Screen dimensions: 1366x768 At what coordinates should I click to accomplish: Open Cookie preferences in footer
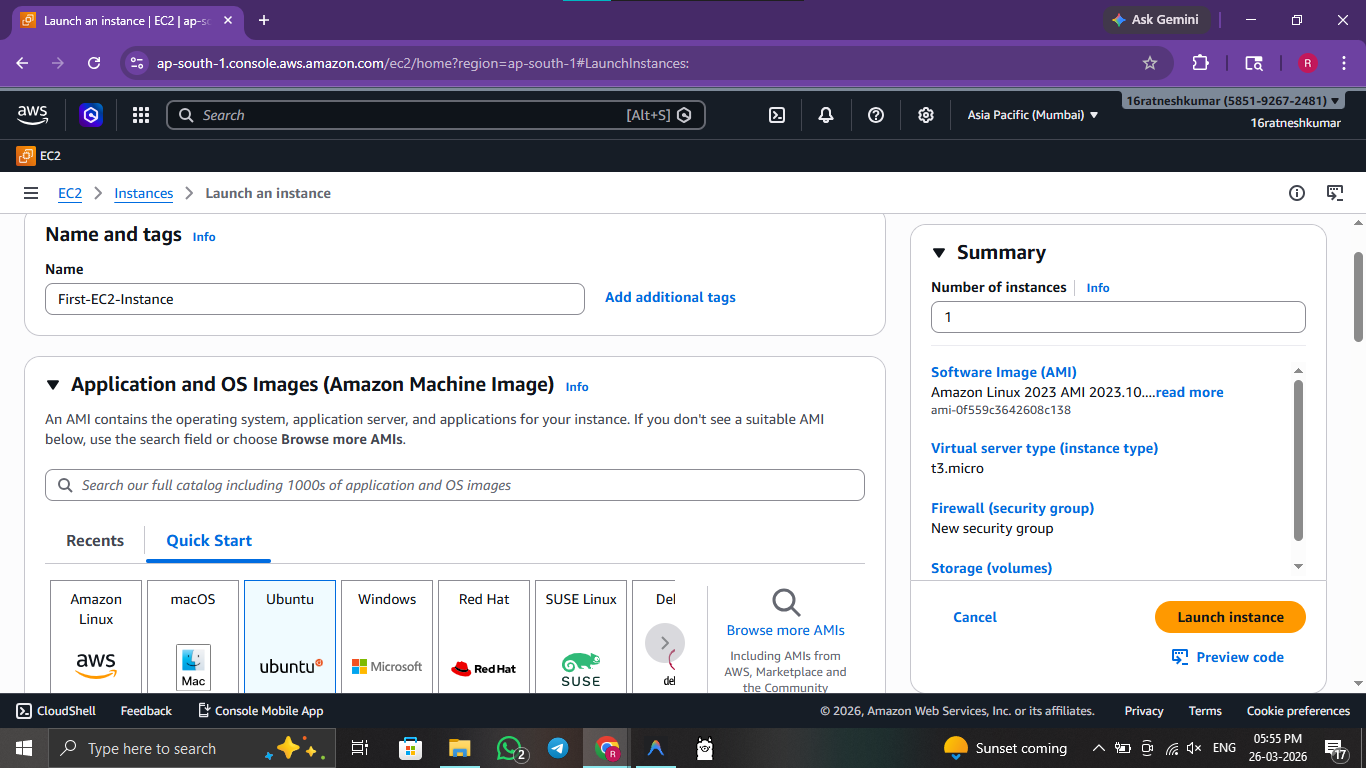pyautogui.click(x=1298, y=711)
